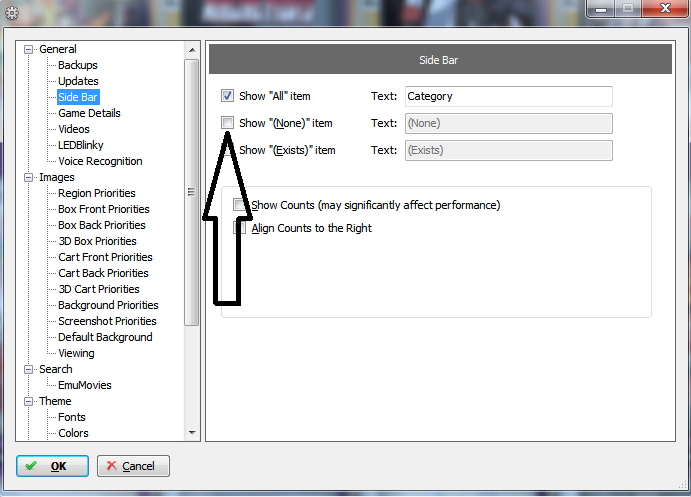
Task: Select Region Priorities under Images
Action: point(97,193)
